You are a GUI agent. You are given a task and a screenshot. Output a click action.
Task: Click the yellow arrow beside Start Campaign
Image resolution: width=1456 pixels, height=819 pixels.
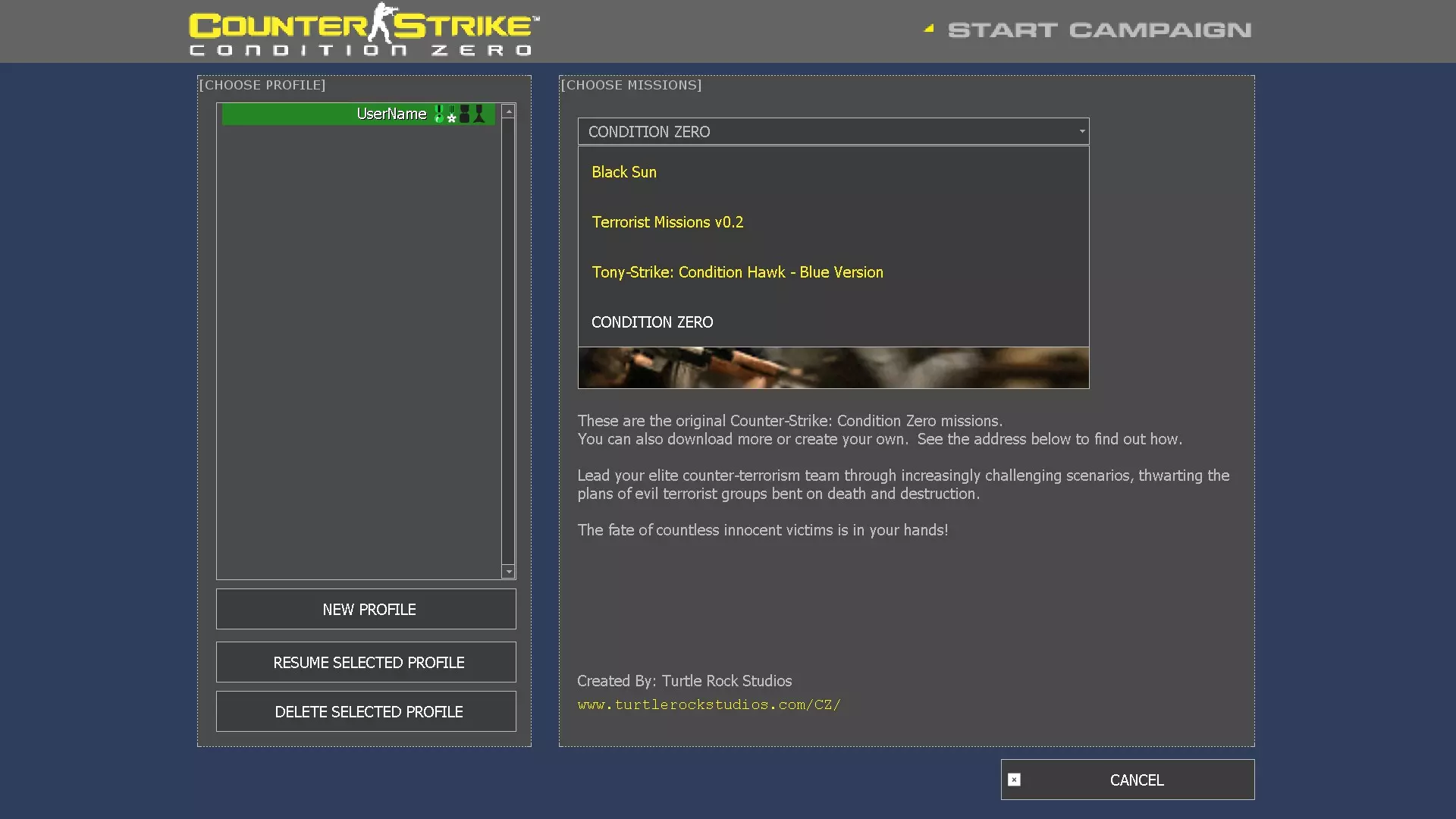point(929,29)
